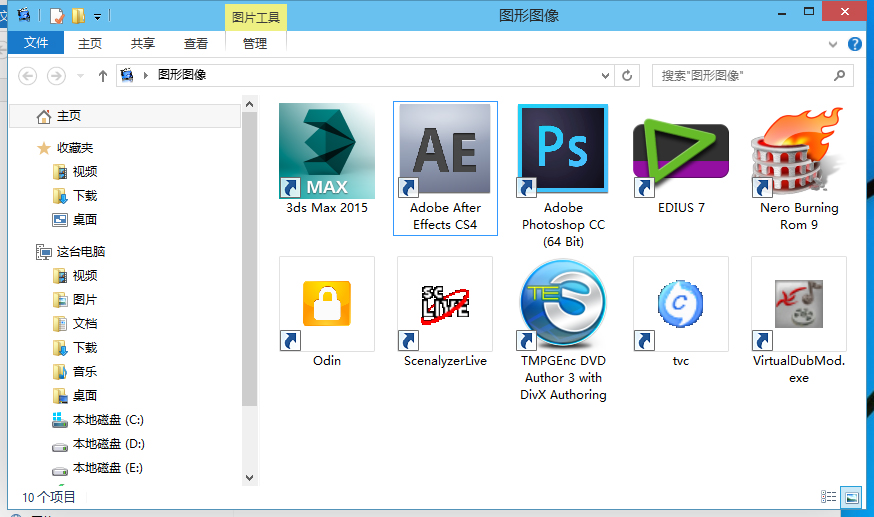Open the 文件 menu tab
Screen dimensions: 874x517
point(36,43)
